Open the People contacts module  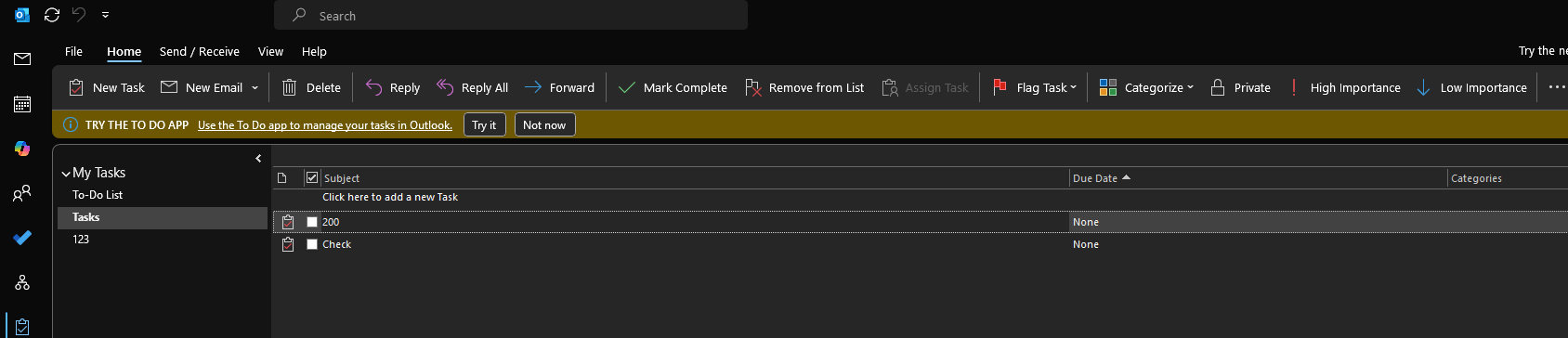[22, 193]
